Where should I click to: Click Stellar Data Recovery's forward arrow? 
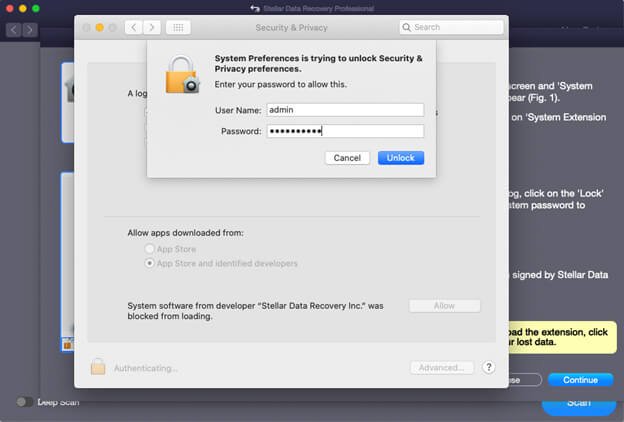tap(30, 30)
